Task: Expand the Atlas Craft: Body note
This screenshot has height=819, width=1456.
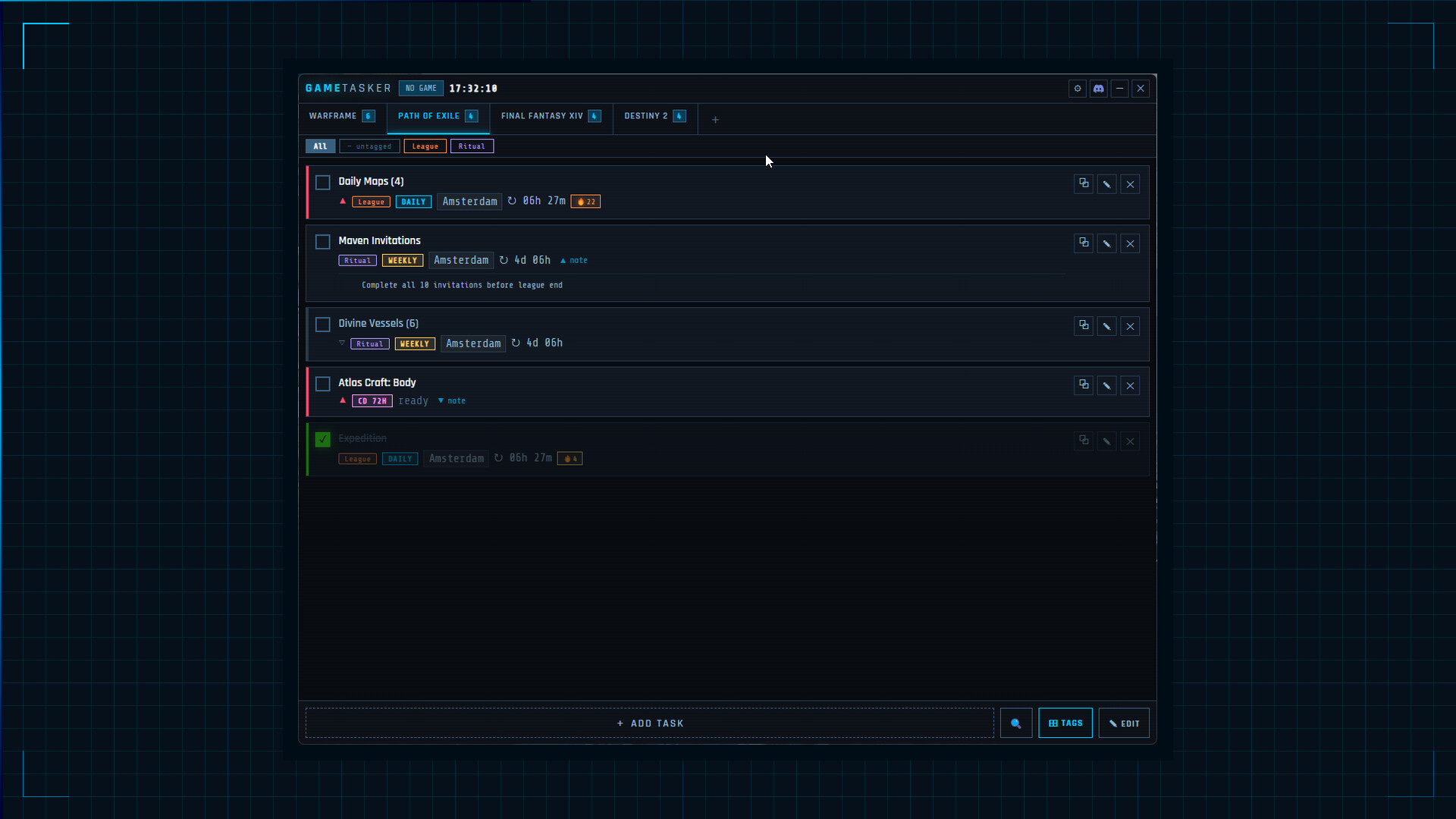Action: (x=452, y=400)
